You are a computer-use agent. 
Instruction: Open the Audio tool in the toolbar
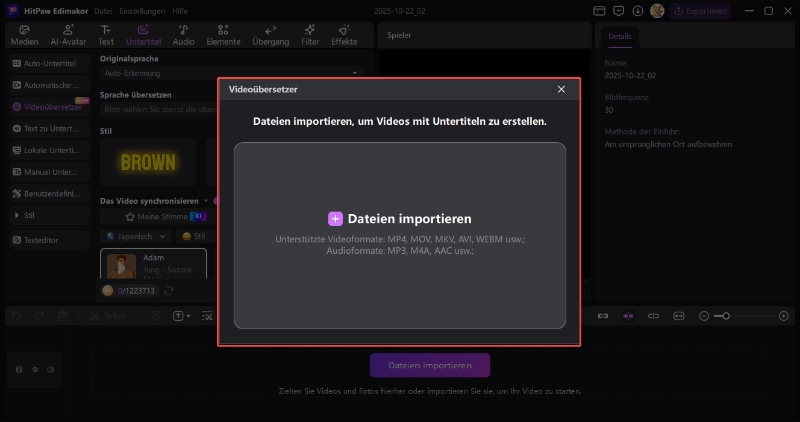pos(183,35)
